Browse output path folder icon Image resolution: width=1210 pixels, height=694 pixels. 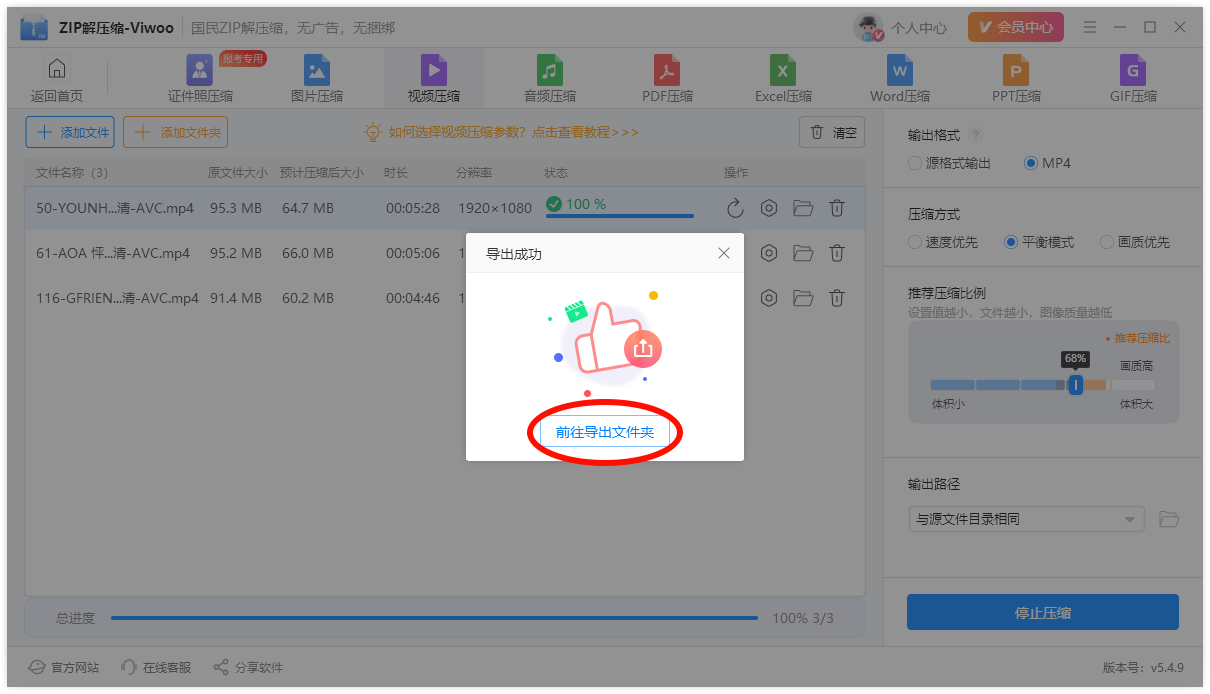[1169, 519]
